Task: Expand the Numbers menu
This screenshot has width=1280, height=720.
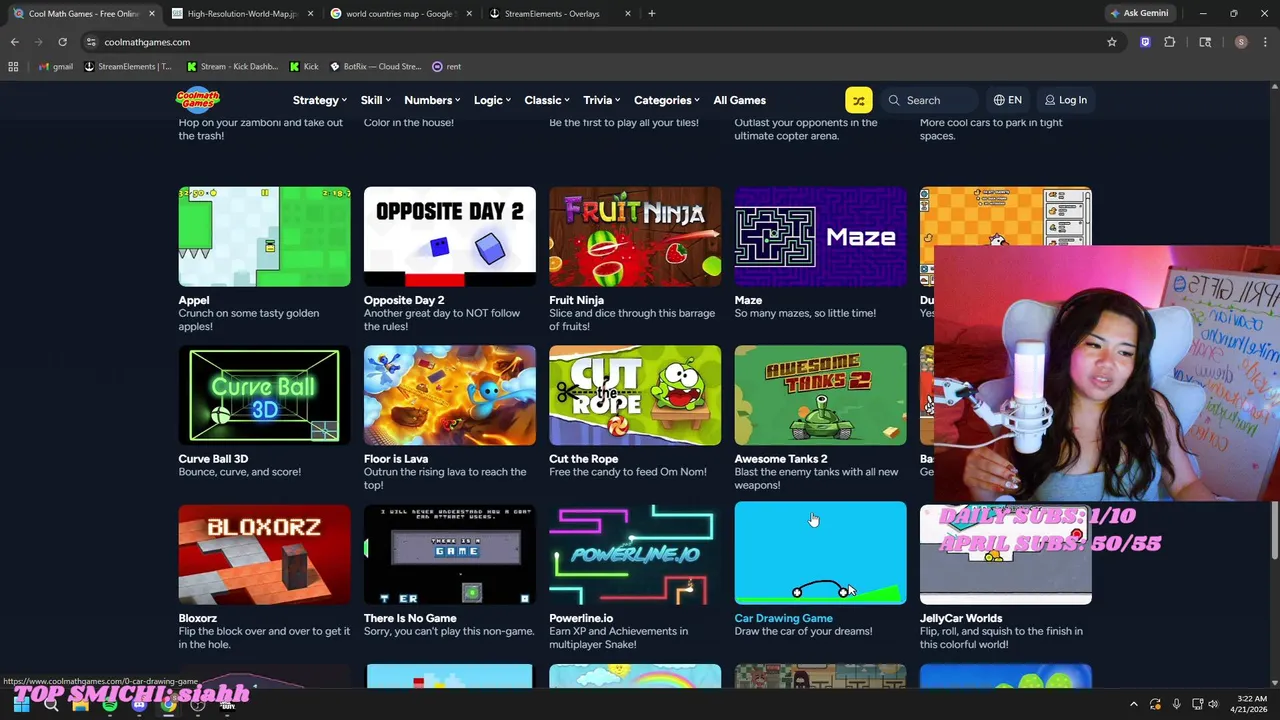Action: click(432, 100)
